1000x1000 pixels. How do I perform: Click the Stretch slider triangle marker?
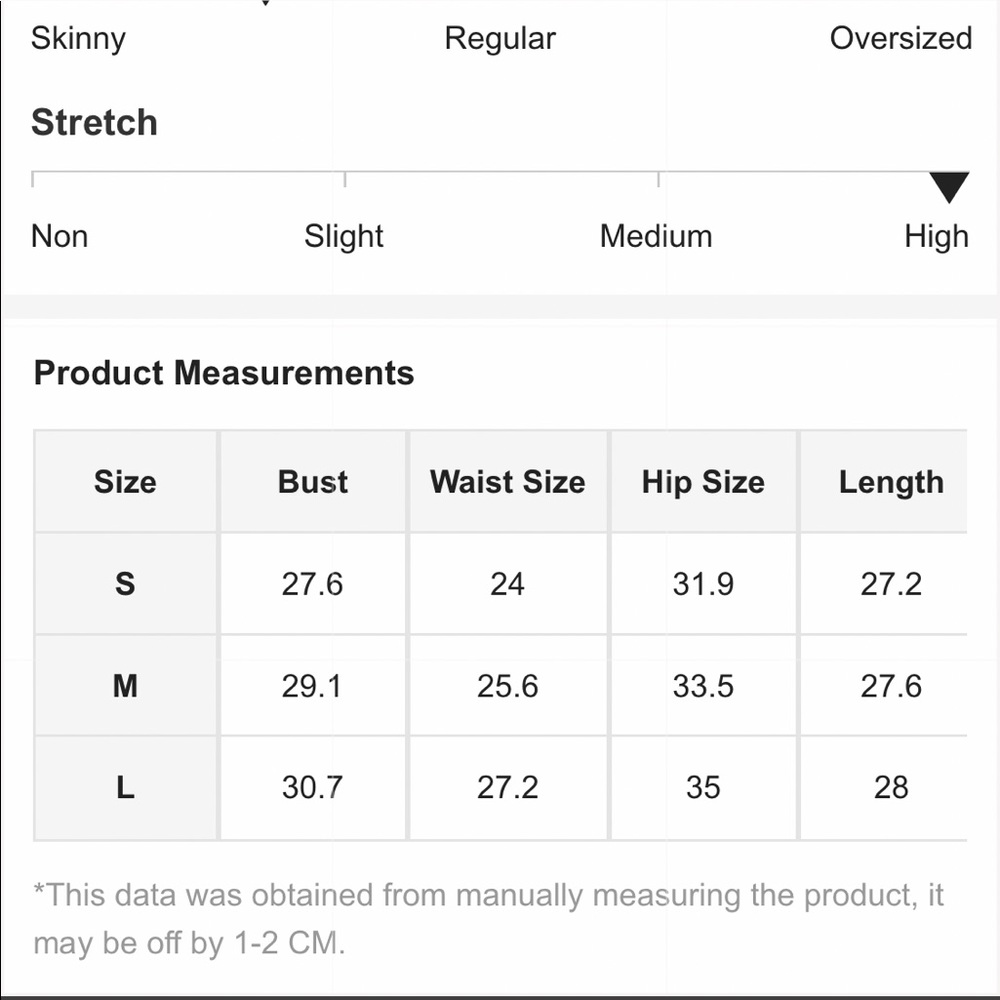pyautogui.click(x=949, y=187)
